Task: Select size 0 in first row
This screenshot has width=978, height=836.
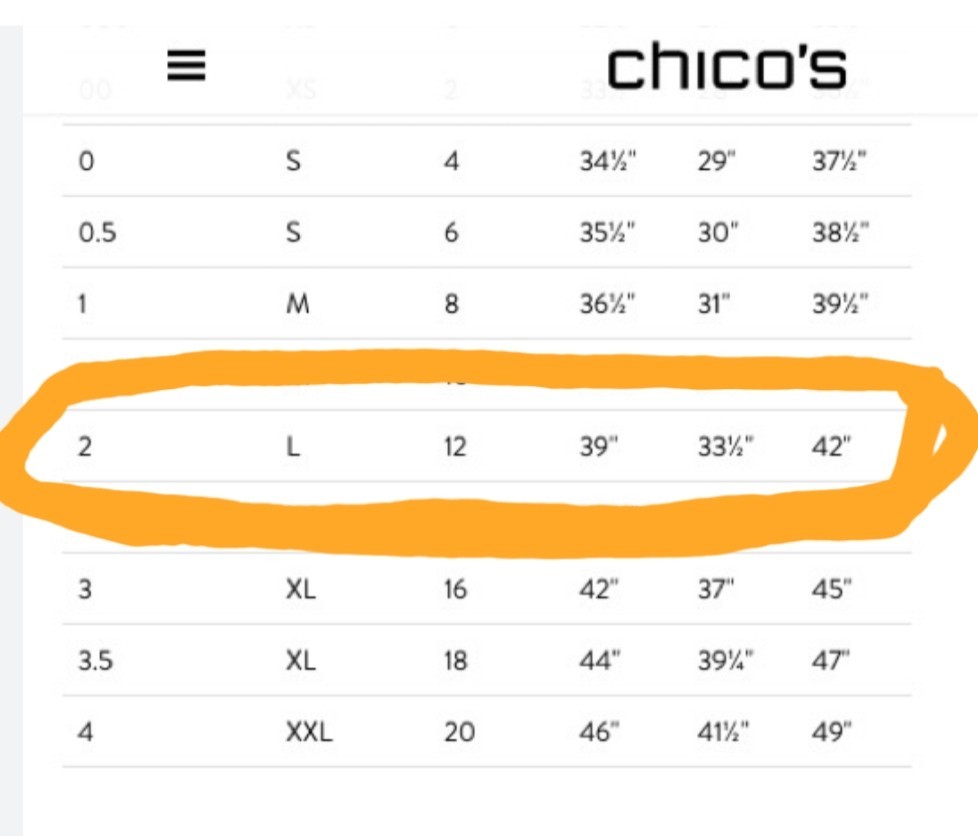Action: [86, 162]
